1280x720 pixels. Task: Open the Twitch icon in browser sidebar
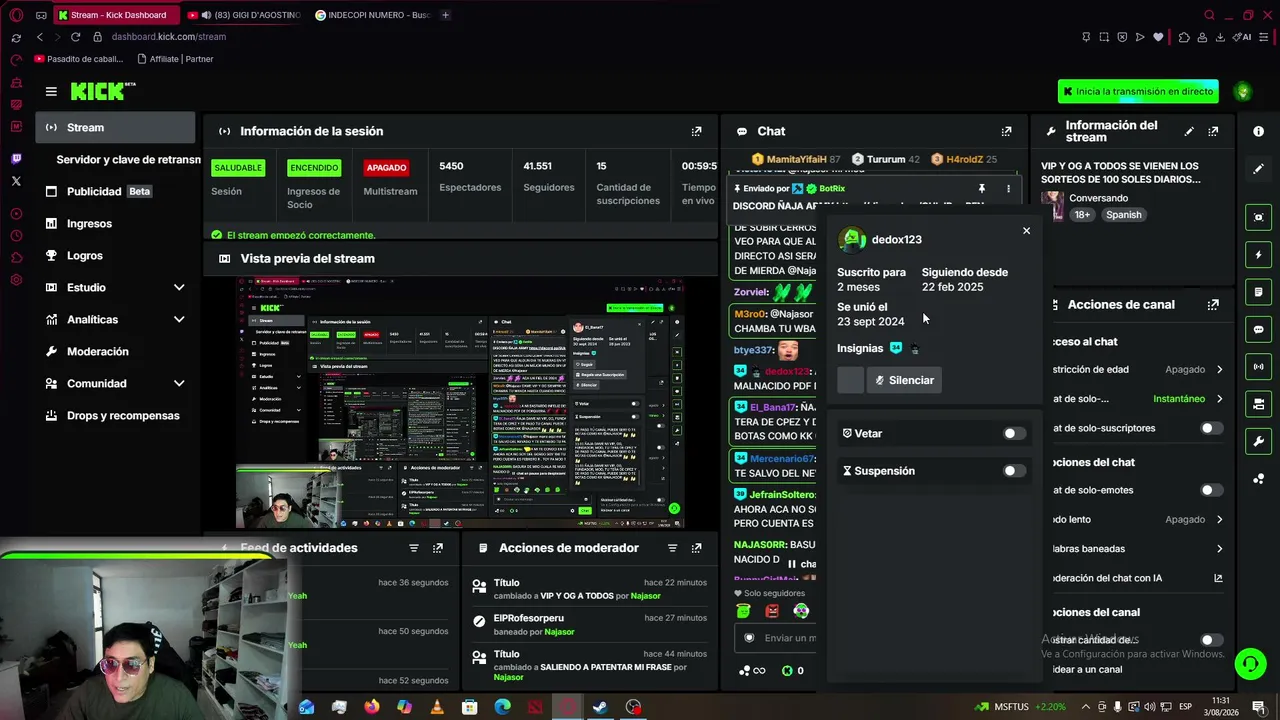coord(16,159)
